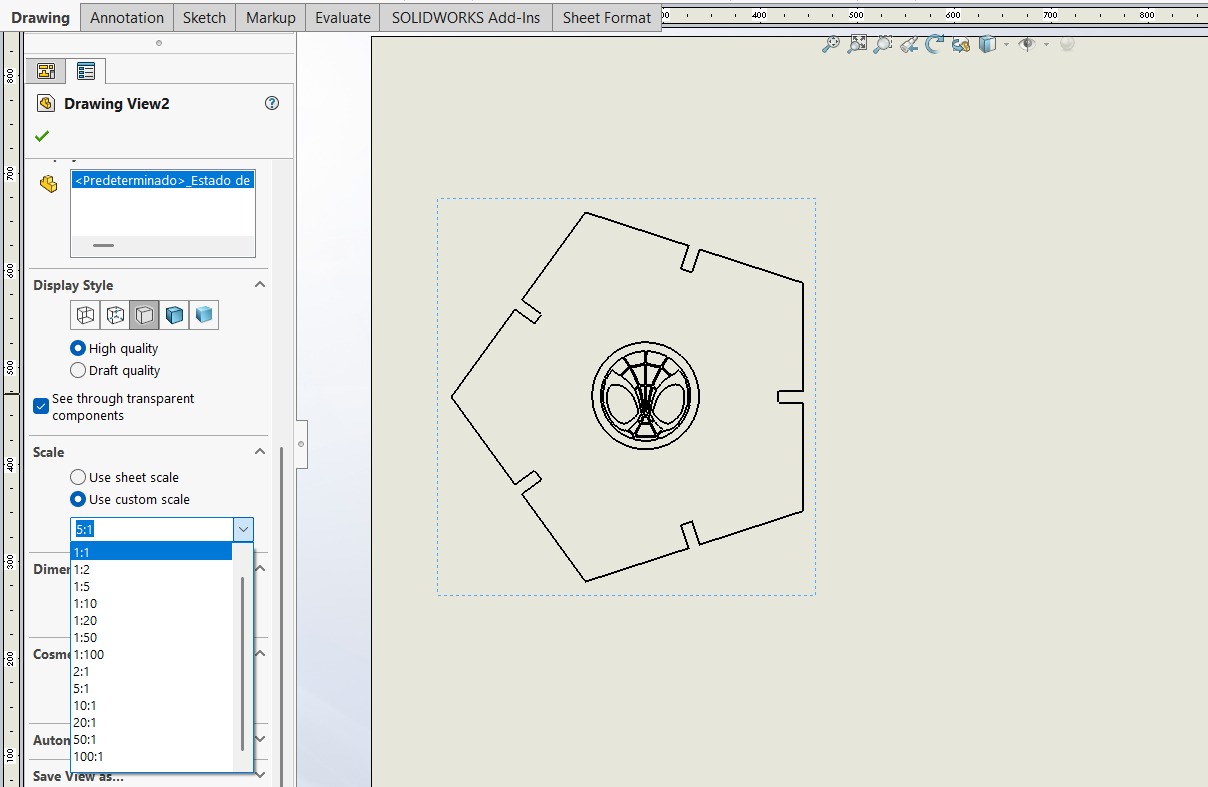The width and height of the screenshot is (1208, 787).
Task: Choose Use sheet scale option
Action: pos(78,477)
